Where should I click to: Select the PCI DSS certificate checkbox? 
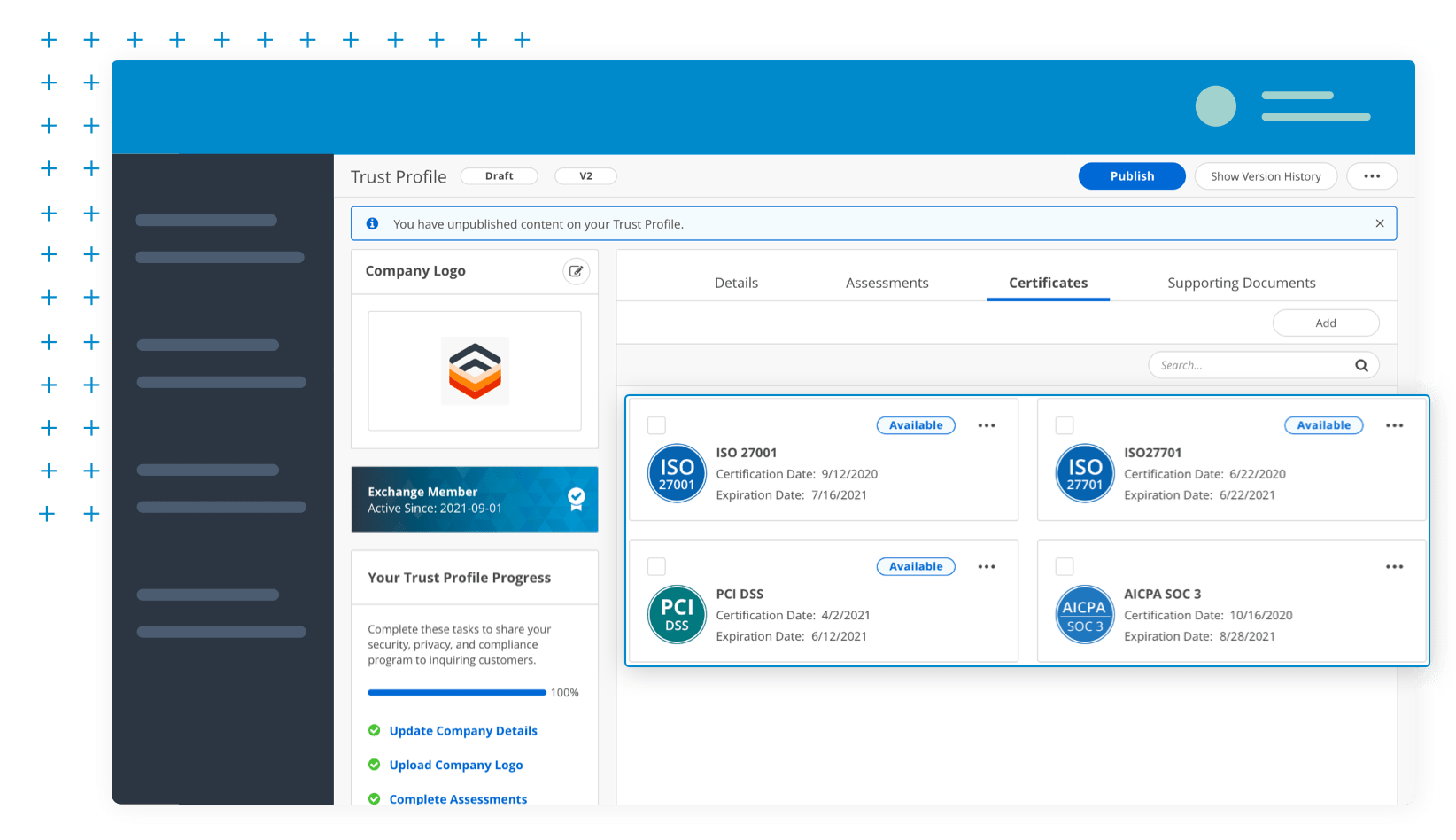point(656,566)
